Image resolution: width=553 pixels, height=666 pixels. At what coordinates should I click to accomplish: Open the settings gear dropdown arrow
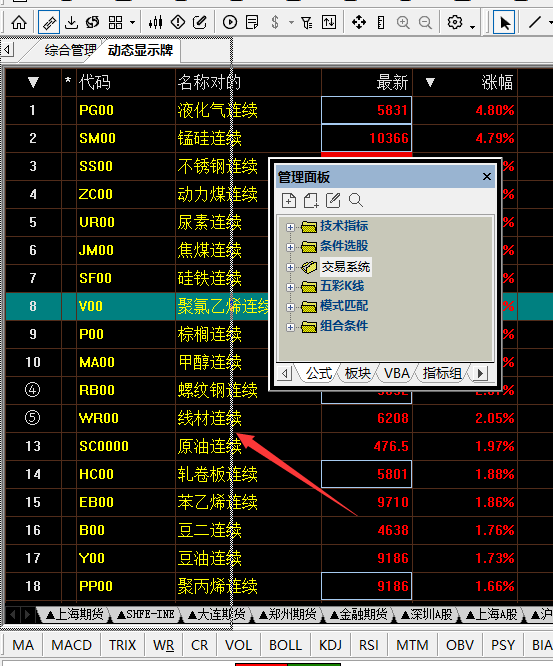click(473, 27)
